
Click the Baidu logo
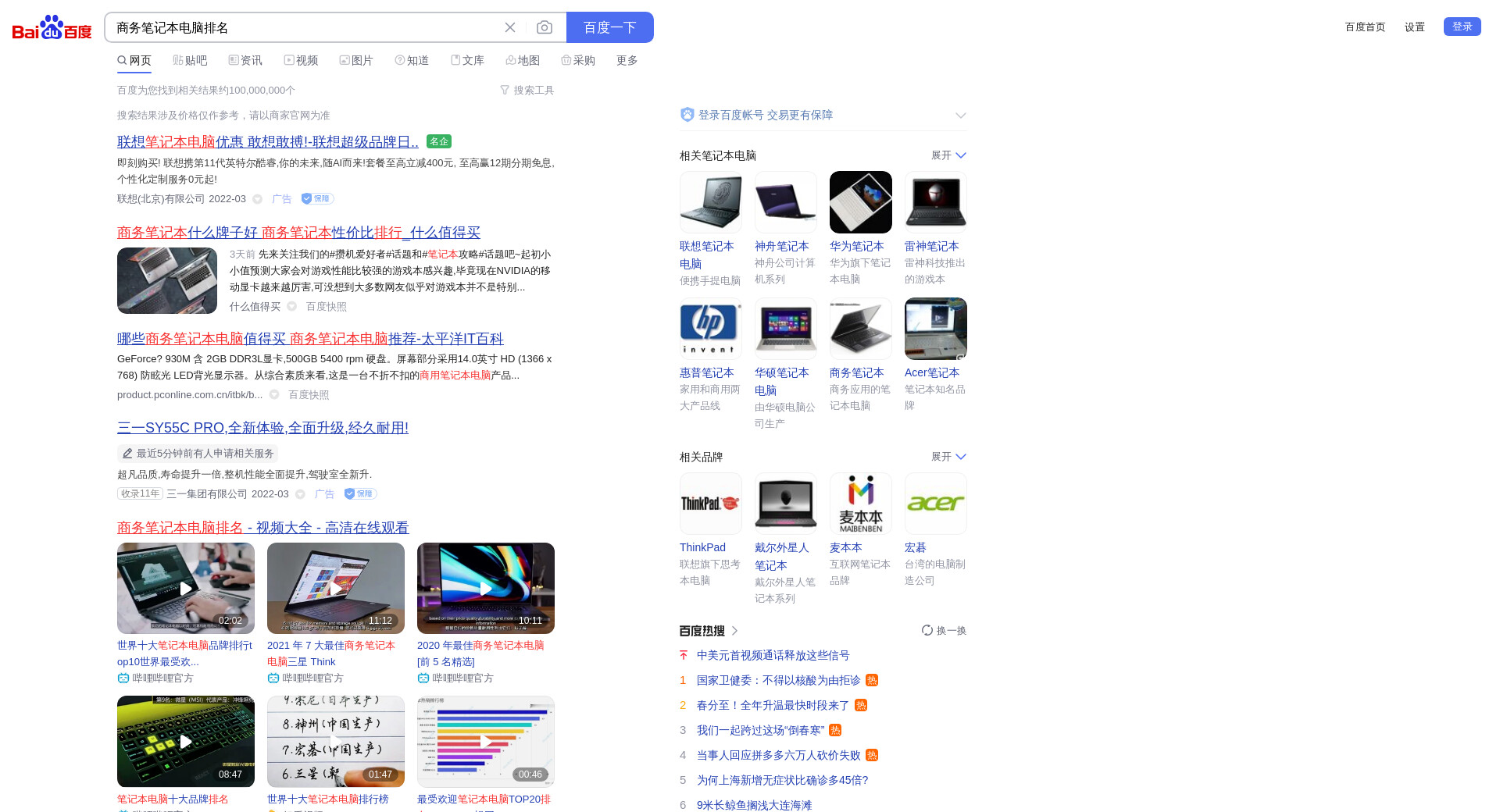click(52, 28)
